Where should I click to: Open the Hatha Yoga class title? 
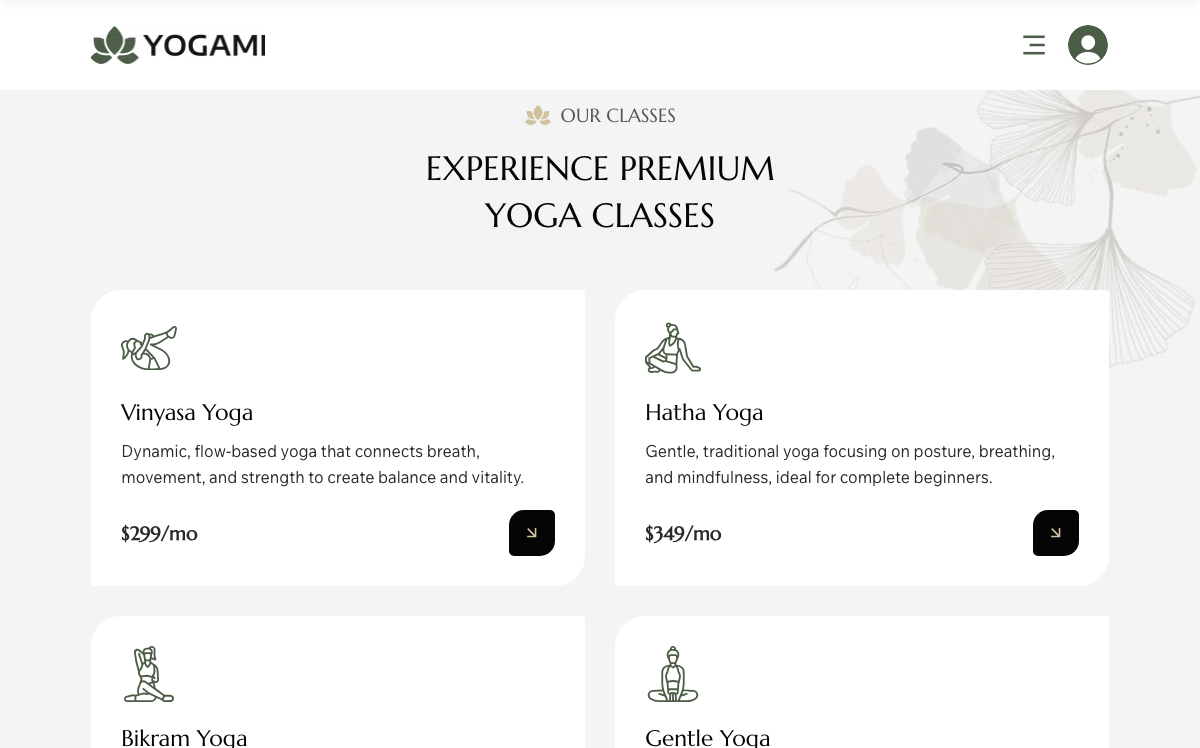[x=704, y=412]
